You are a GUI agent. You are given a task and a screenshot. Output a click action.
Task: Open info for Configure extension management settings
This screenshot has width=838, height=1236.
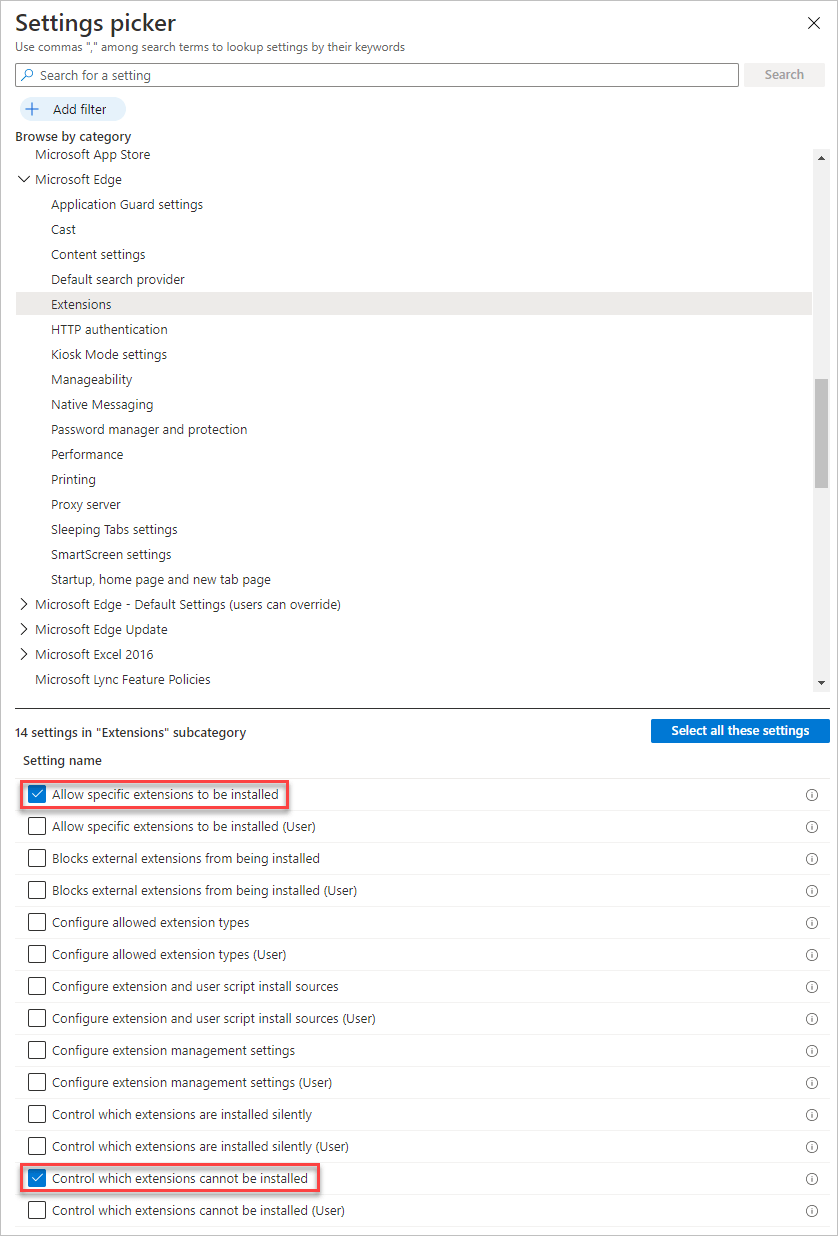pos(812,1051)
